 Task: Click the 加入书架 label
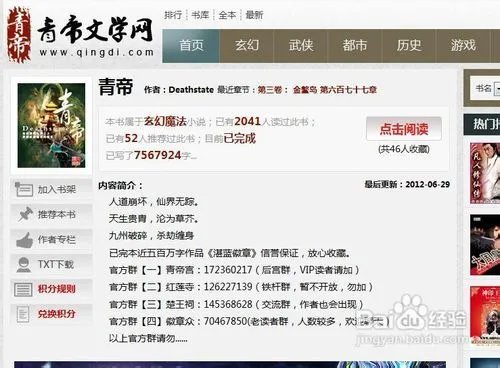[57, 190]
